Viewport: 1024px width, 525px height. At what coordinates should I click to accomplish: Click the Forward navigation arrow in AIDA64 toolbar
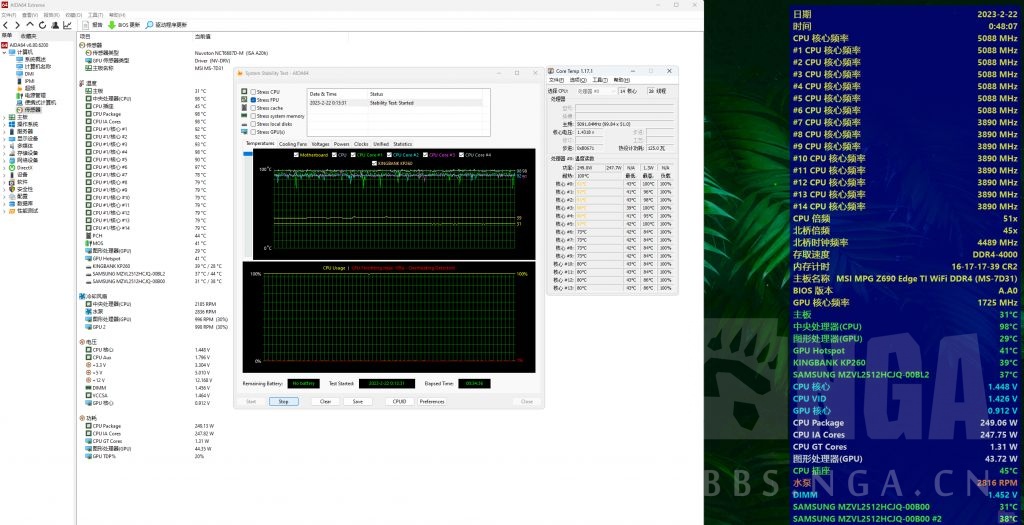(15, 24)
